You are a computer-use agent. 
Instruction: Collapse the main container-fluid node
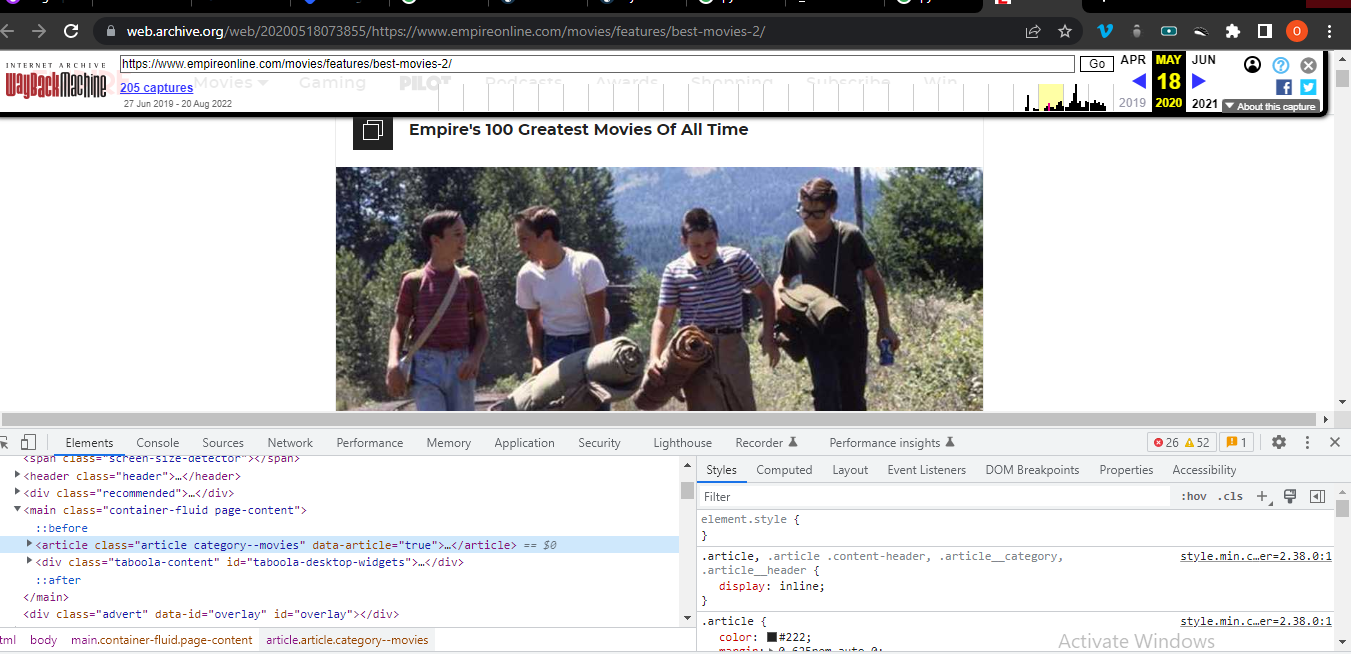pos(18,510)
